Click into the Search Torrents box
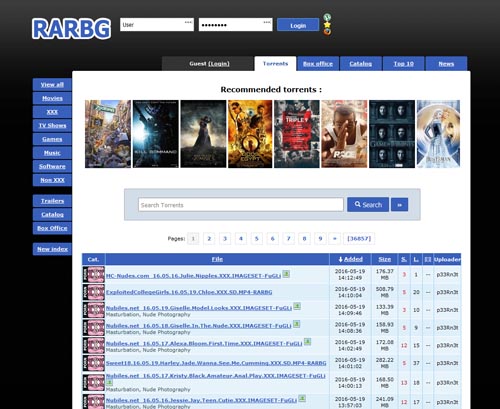The height and width of the screenshot is (409, 500). pos(241,205)
